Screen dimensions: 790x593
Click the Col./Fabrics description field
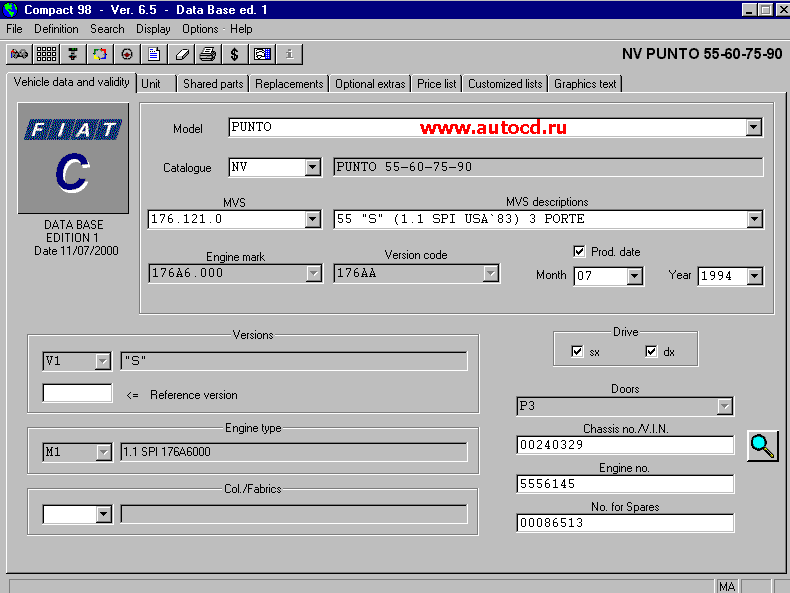pyautogui.click(x=294, y=514)
